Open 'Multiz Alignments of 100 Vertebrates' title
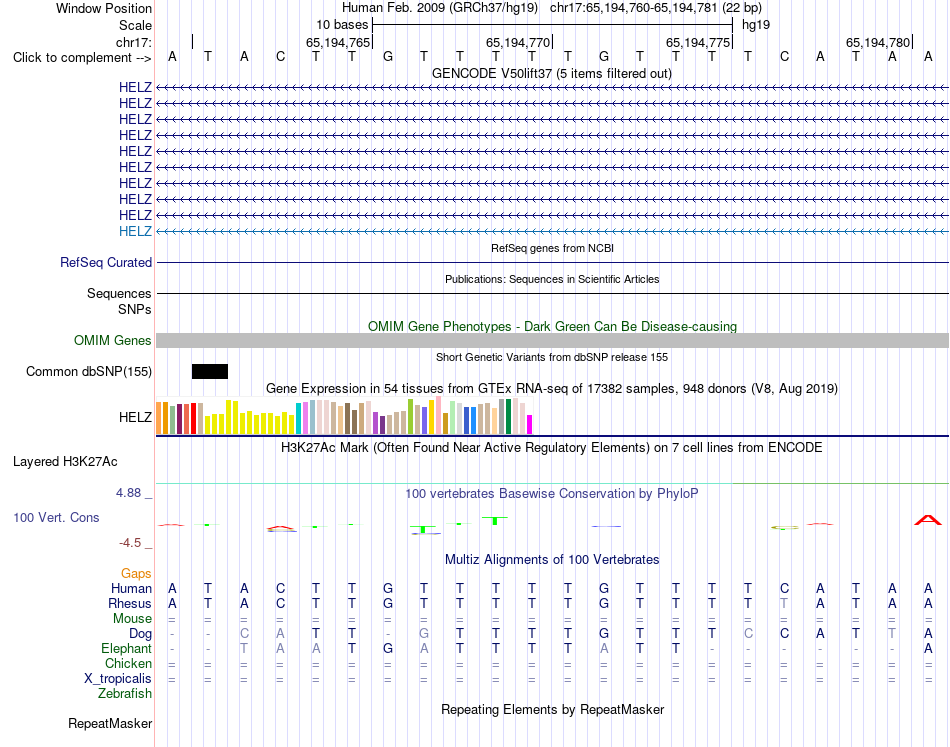The width and height of the screenshot is (950, 747). coord(552,560)
